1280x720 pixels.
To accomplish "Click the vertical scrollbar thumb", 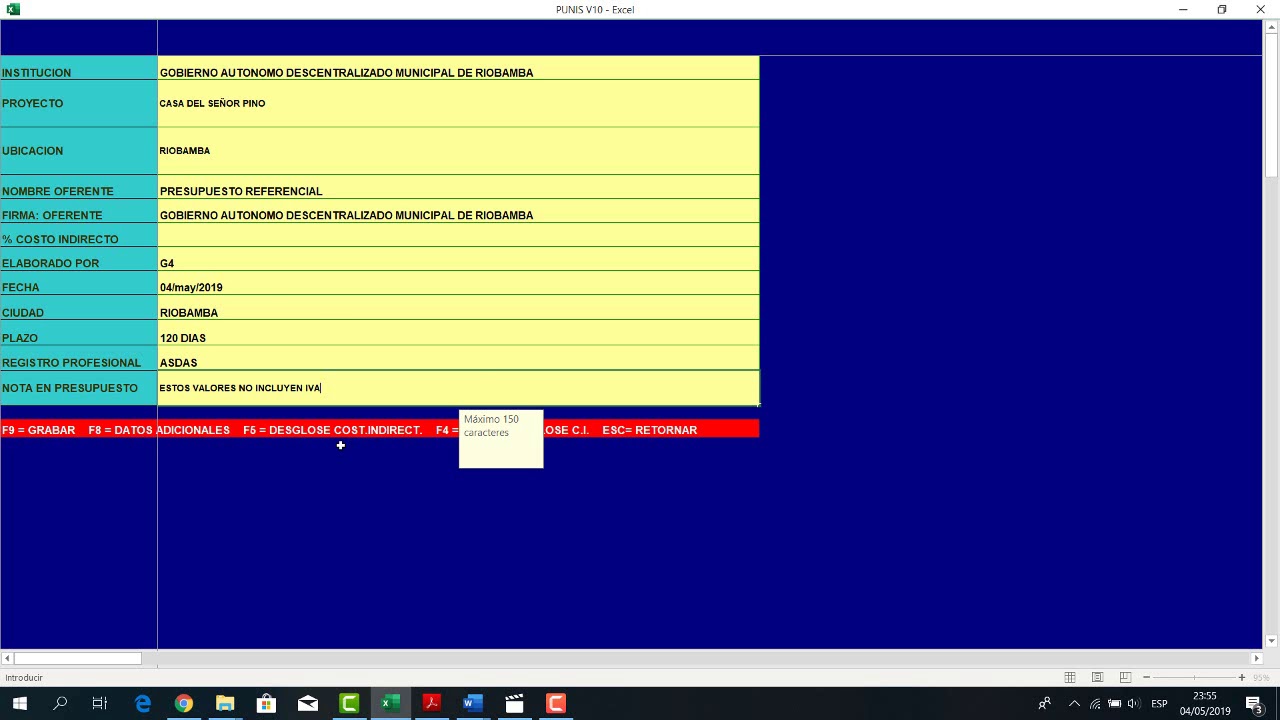I will (1271, 105).
